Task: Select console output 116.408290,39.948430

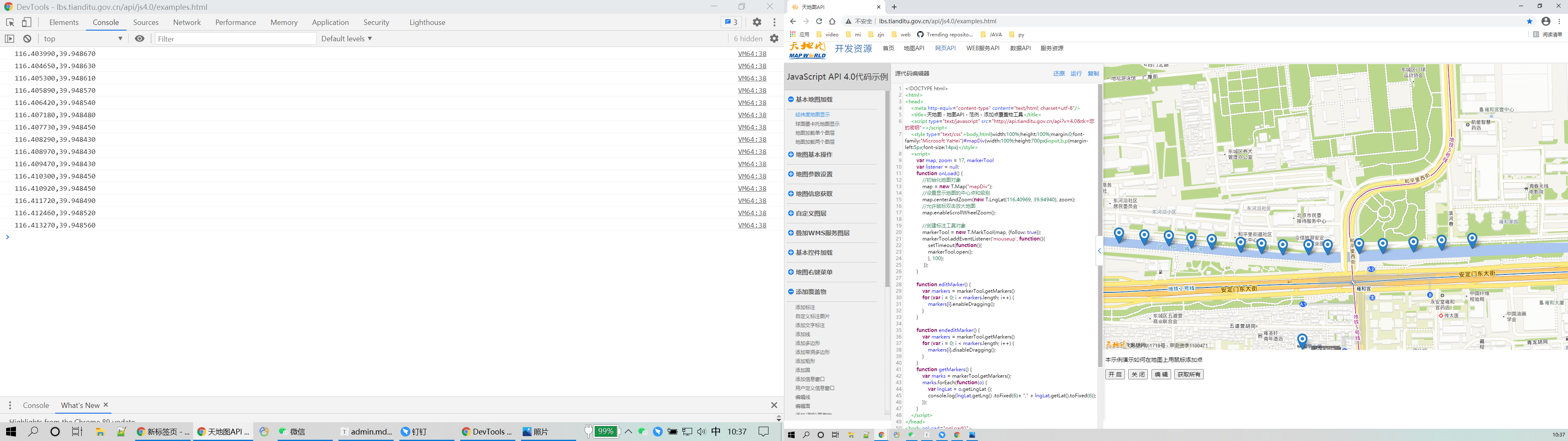Action: tap(55, 140)
